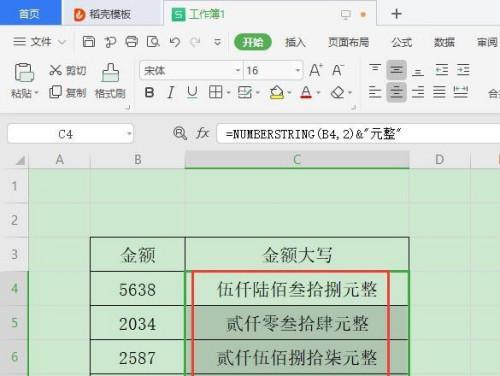Apply the fill color bucket
The height and width of the screenshot is (376, 500).
tap(277, 92)
